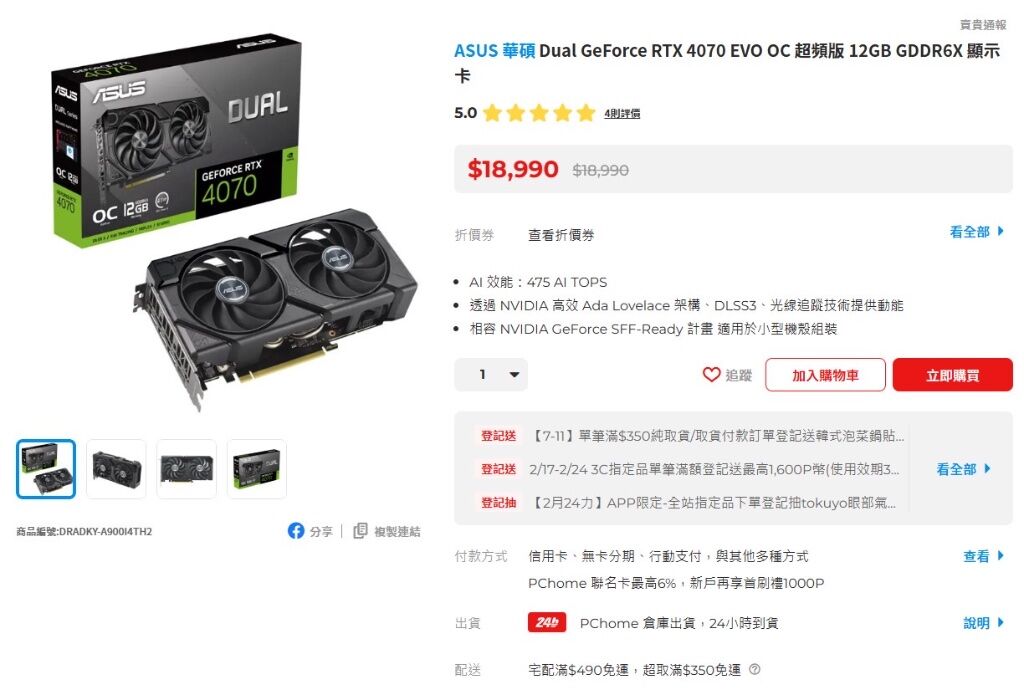Select third thumbnail showing card front
Viewport: 1024px width, 695px height.
[187, 469]
